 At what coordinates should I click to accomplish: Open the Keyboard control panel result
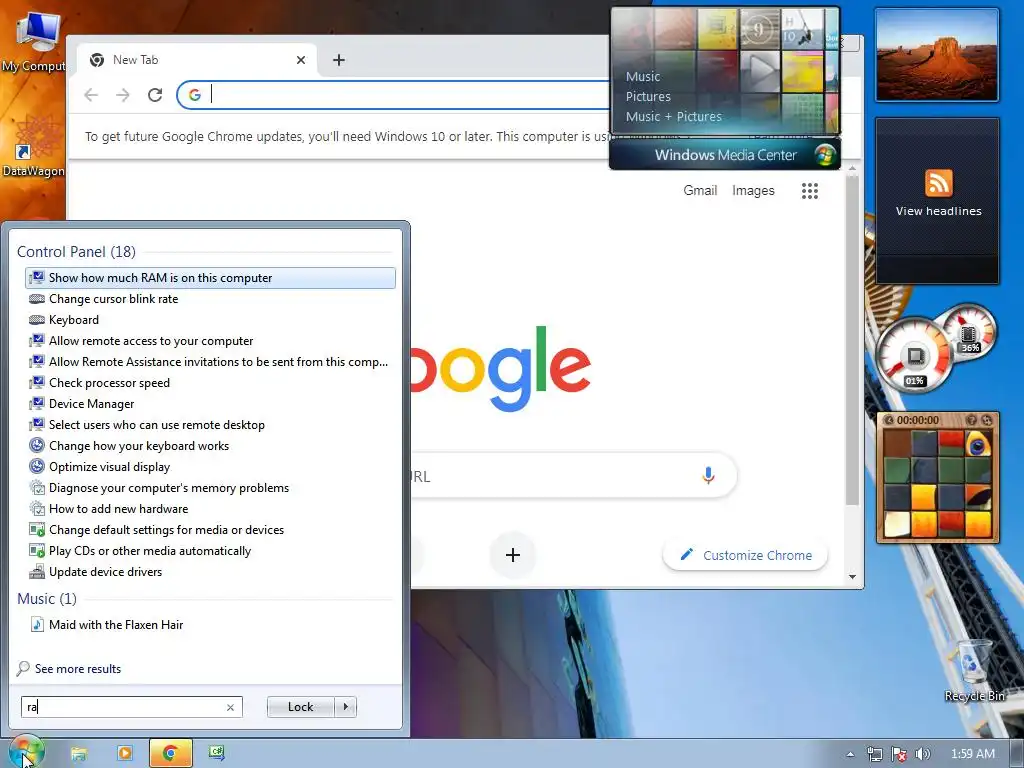[x=210, y=319]
